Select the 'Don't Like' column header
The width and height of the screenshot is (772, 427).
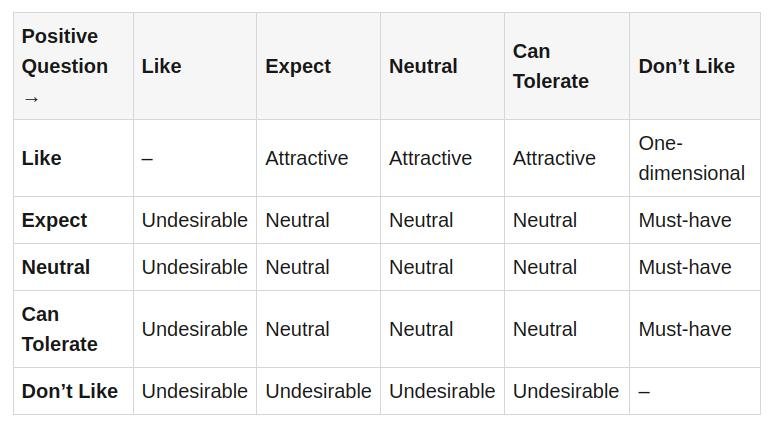click(x=695, y=66)
